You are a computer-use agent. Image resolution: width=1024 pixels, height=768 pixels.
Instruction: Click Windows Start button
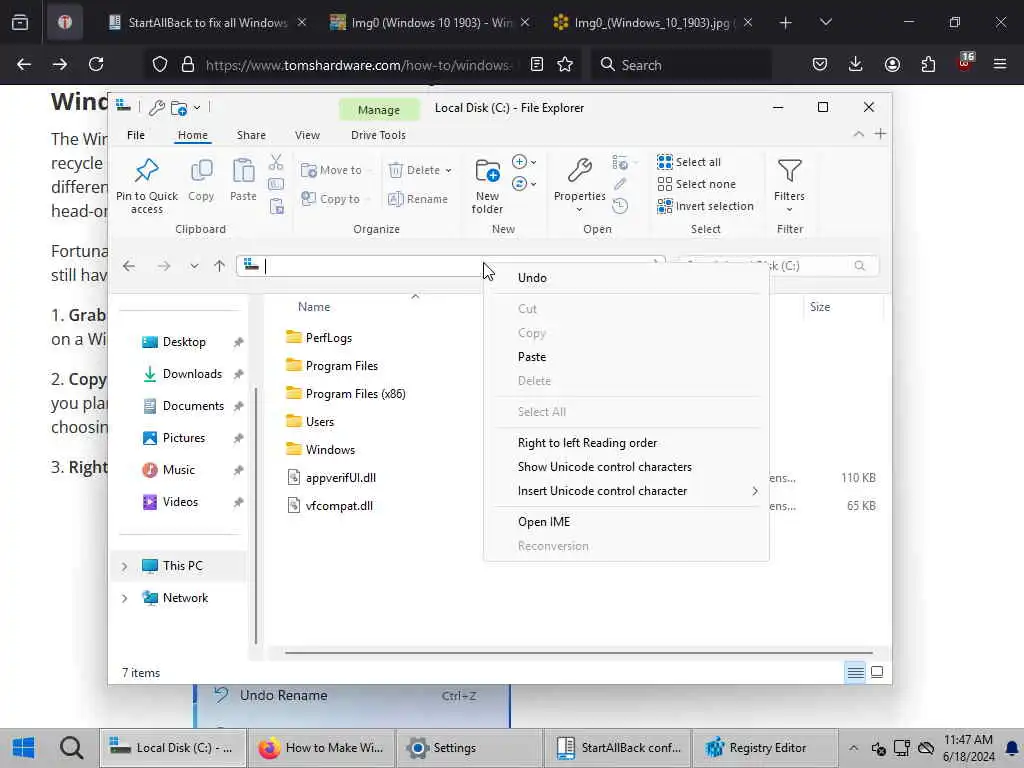click(x=24, y=748)
